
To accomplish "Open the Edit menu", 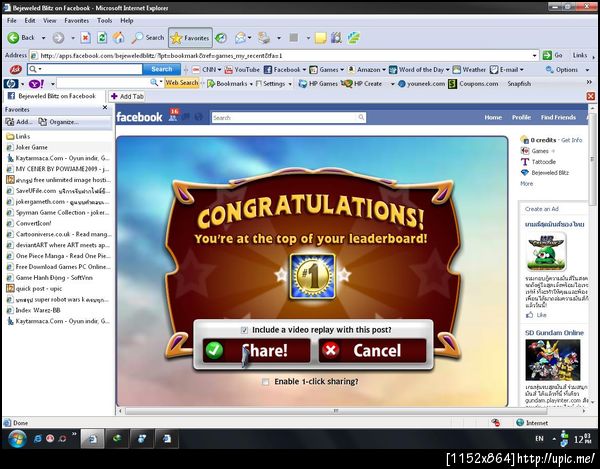I will click(x=30, y=21).
